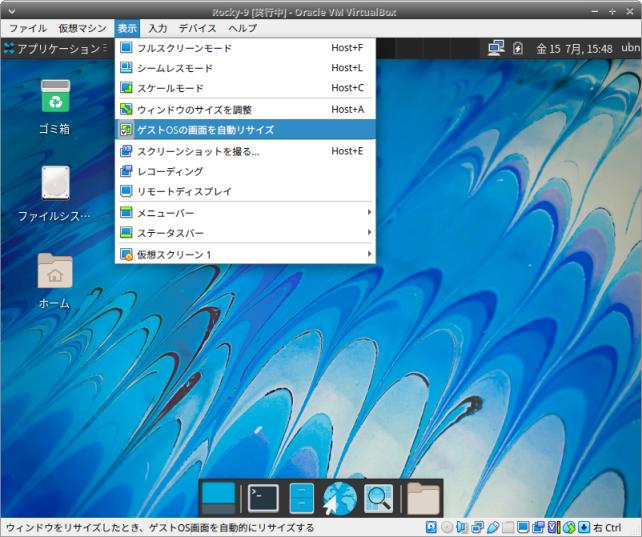The image size is (642, 537).
Task: Click the Show Desktop dock icon
Action: pyautogui.click(x=219, y=498)
